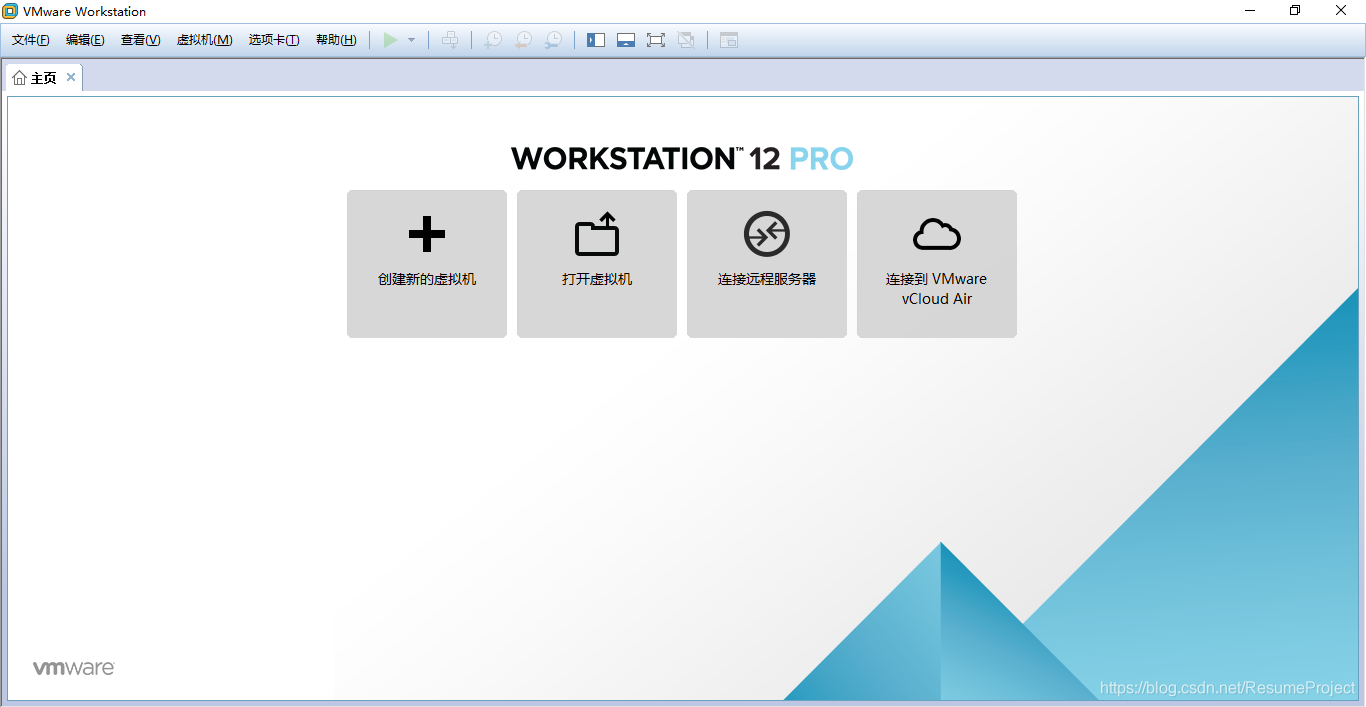Open the 编辑(E) menu
Screen dimensions: 1366x707
85,40
